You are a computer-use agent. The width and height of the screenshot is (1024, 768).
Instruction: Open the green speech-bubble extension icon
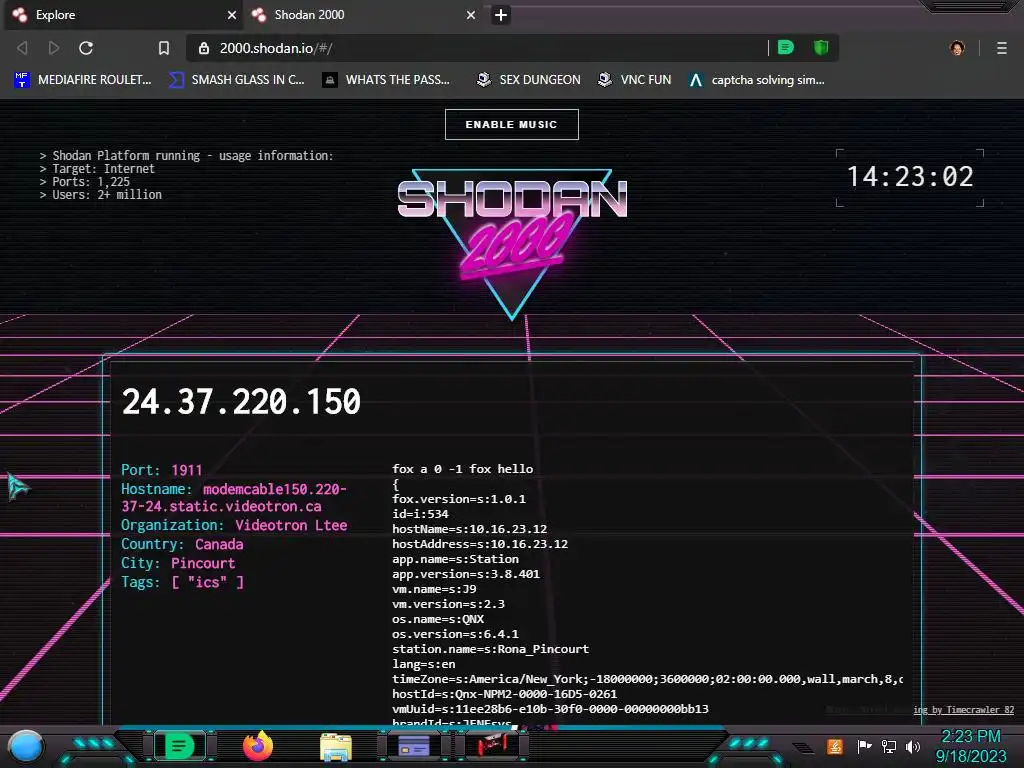click(786, 47)
